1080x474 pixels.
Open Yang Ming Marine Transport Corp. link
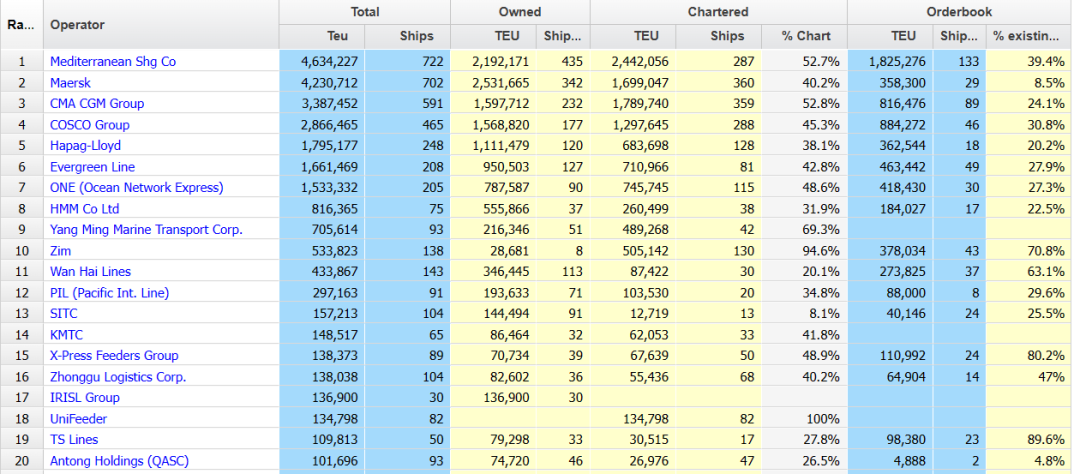point(146,230)
